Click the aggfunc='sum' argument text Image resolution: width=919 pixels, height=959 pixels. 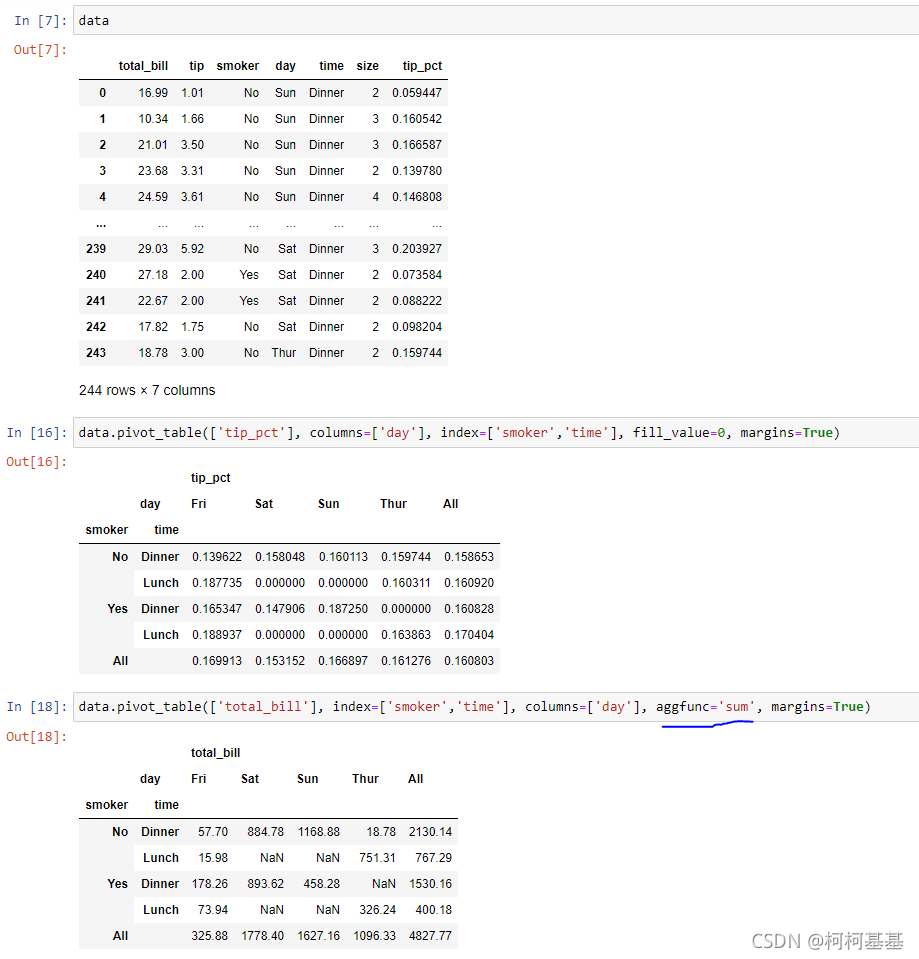pyautogui.click(x=708, y=706)
